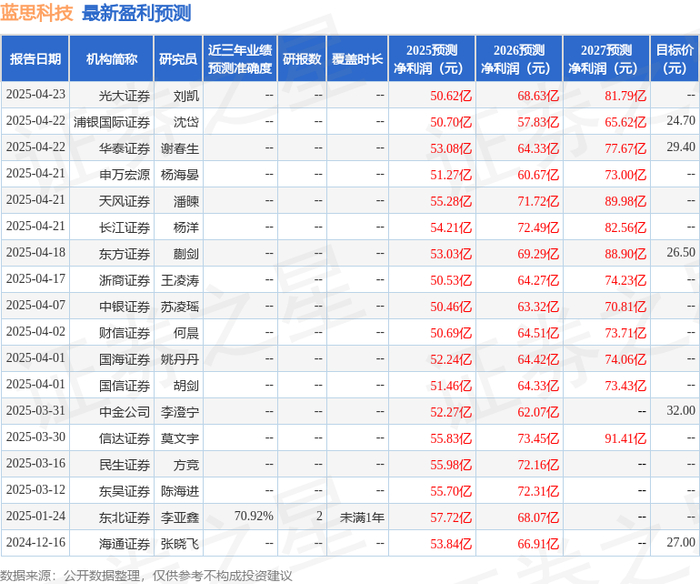Click the 未满1年 coverage cell
Image resolution: width=700 pixels, height=584 pixels.
[x=362, y=517]
